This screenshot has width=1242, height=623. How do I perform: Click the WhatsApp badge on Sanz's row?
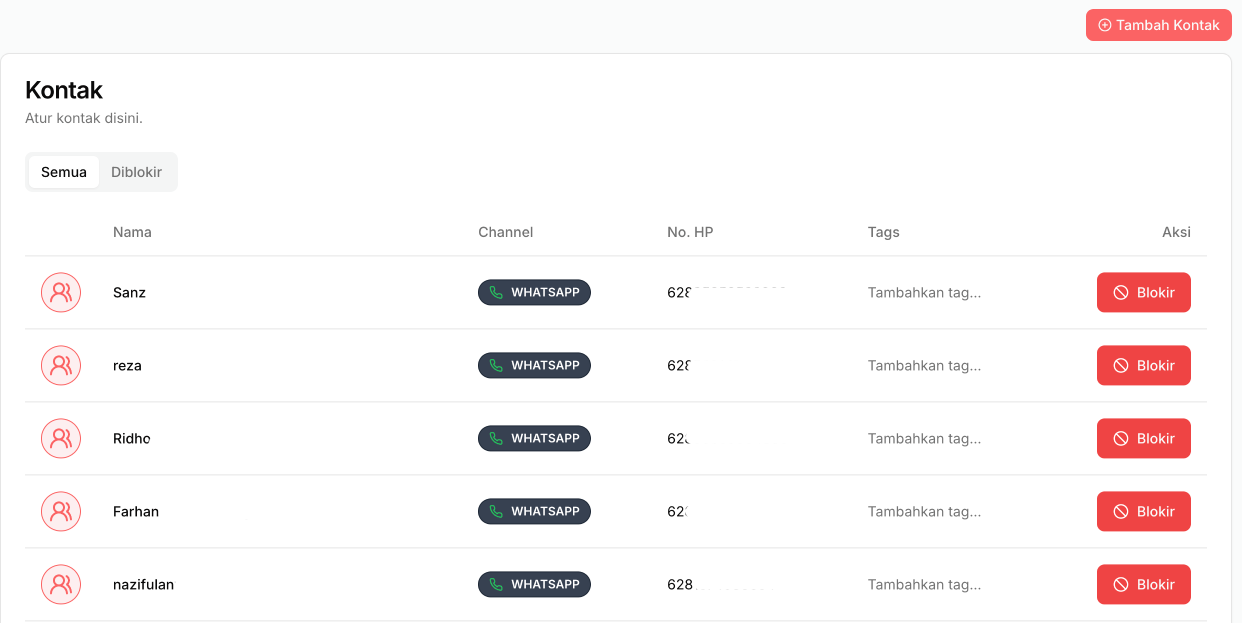[x=534, y=292]
